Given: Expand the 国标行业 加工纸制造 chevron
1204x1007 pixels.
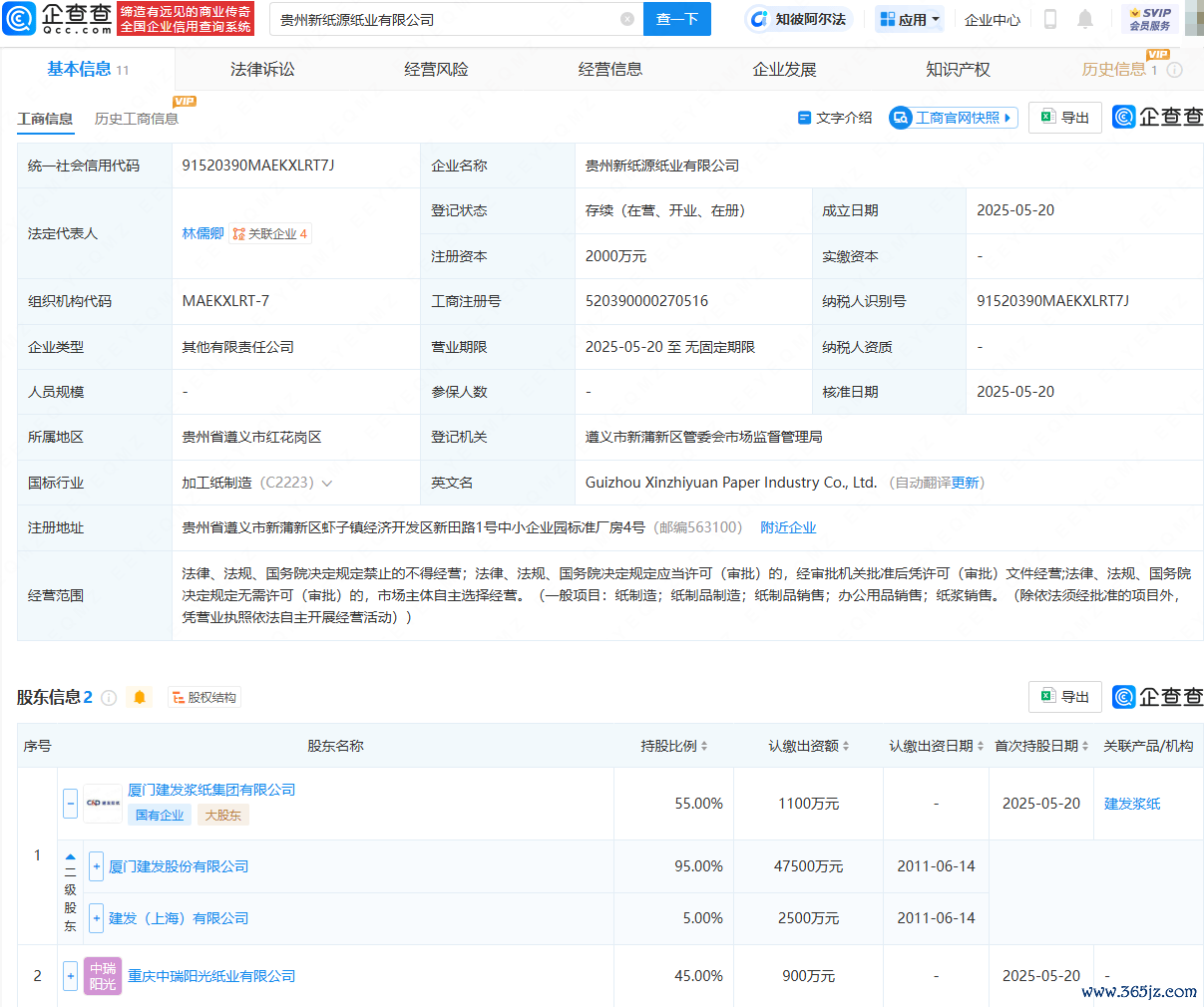Looking at the screenshot, I should coord(326,483).
